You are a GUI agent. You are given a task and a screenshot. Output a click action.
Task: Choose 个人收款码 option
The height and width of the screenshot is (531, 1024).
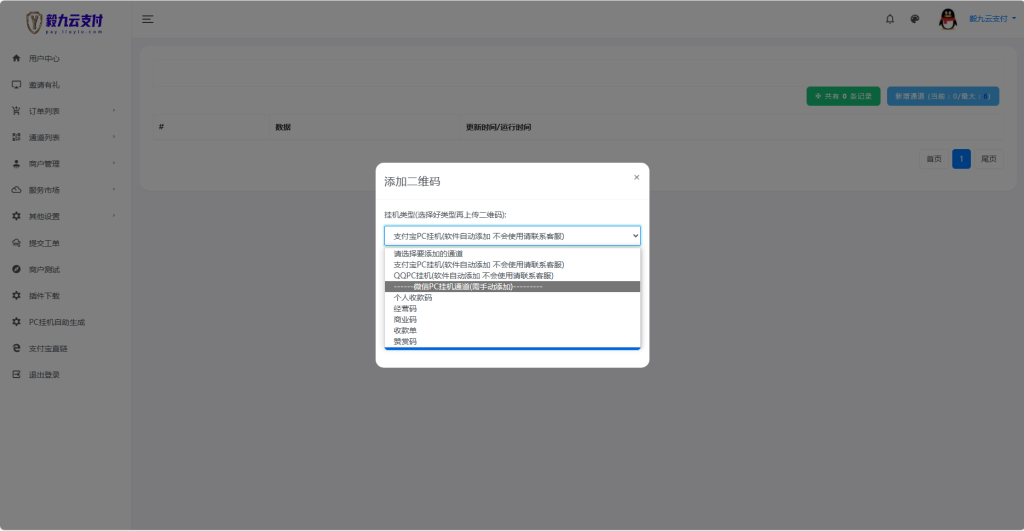click(x=512, y=297)
